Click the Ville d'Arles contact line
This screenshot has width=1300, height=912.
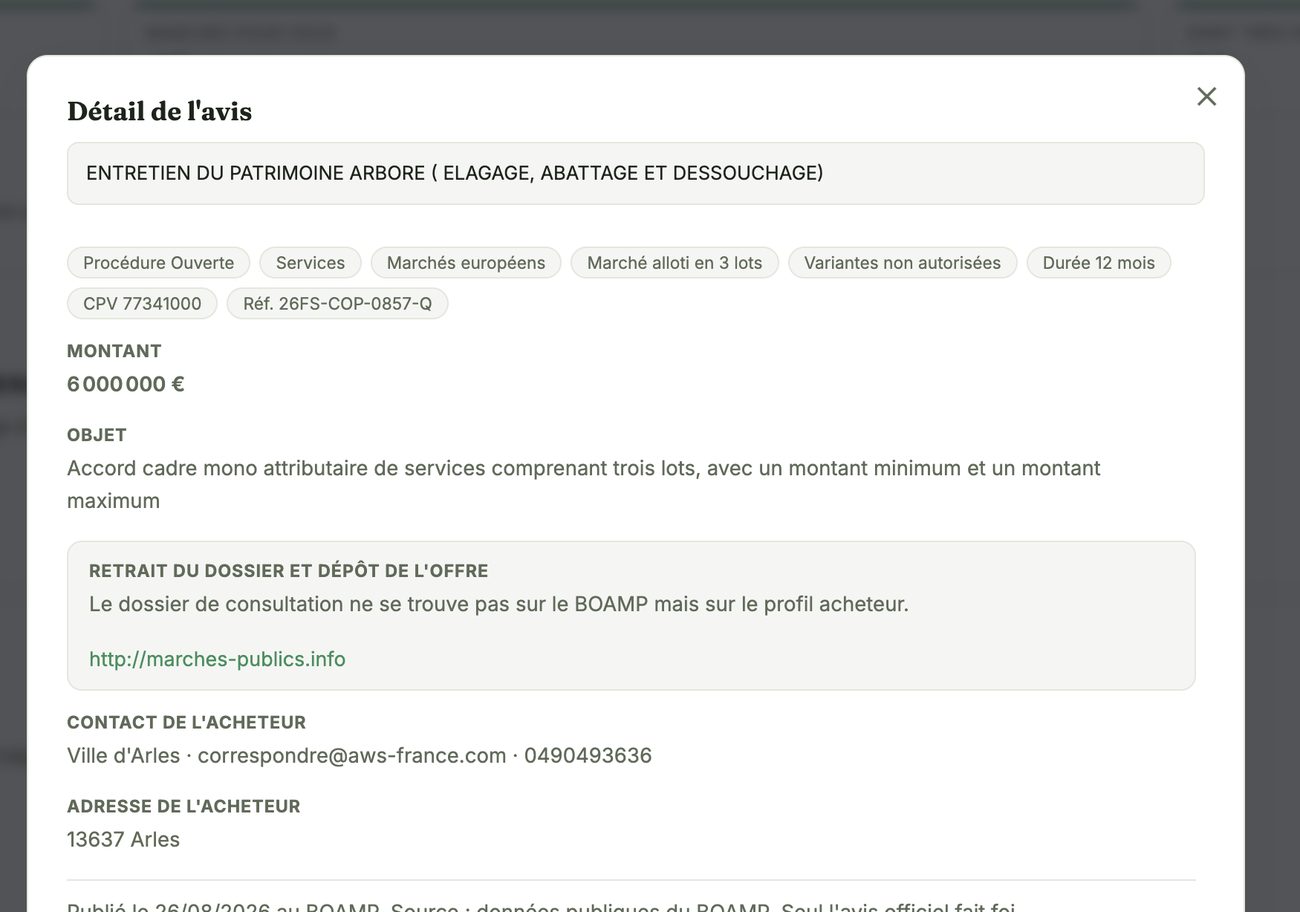(360, 755)
